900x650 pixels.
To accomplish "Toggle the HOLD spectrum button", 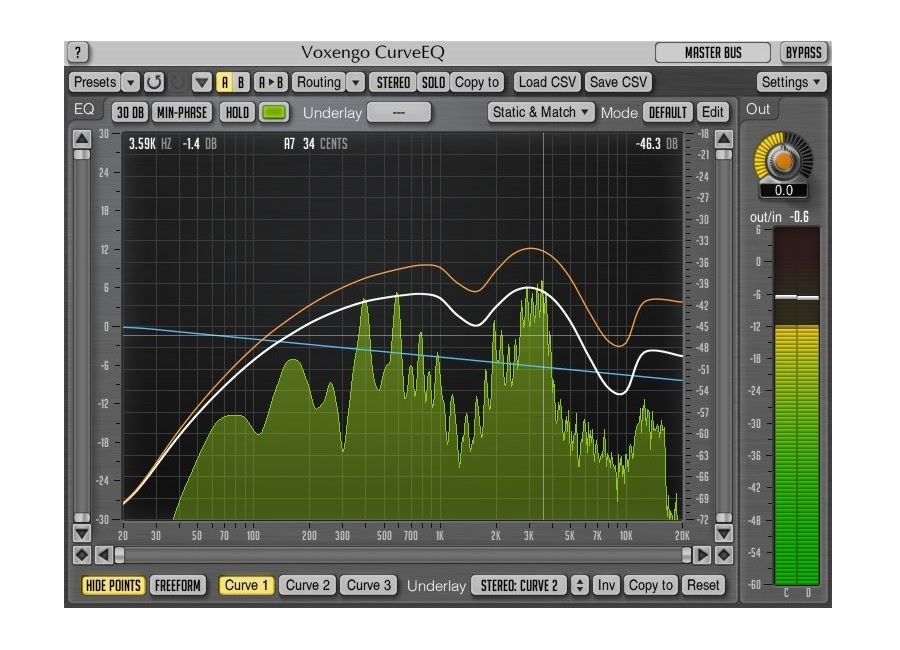I will coord(237,113).
